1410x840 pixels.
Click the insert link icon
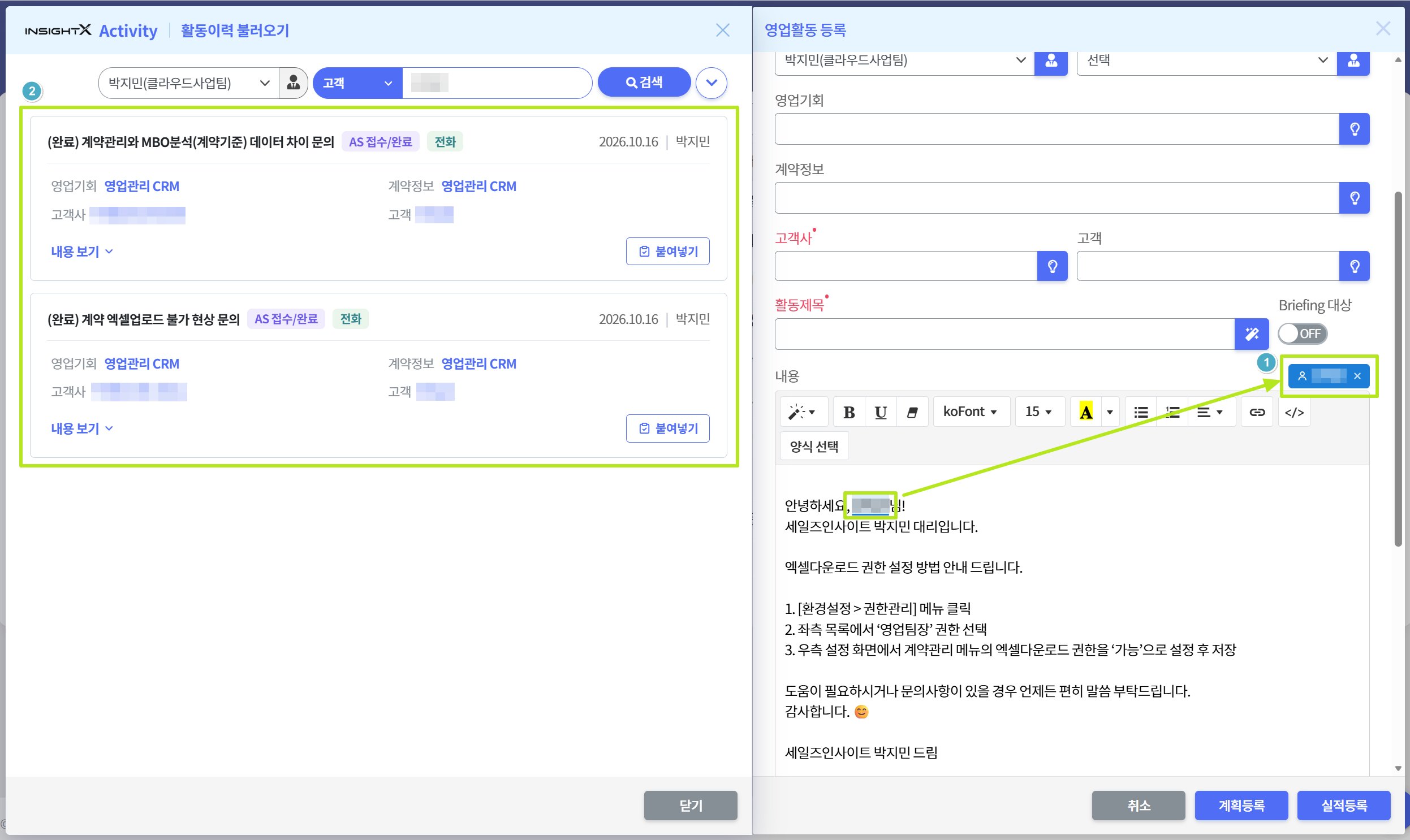click(1257, 412)
